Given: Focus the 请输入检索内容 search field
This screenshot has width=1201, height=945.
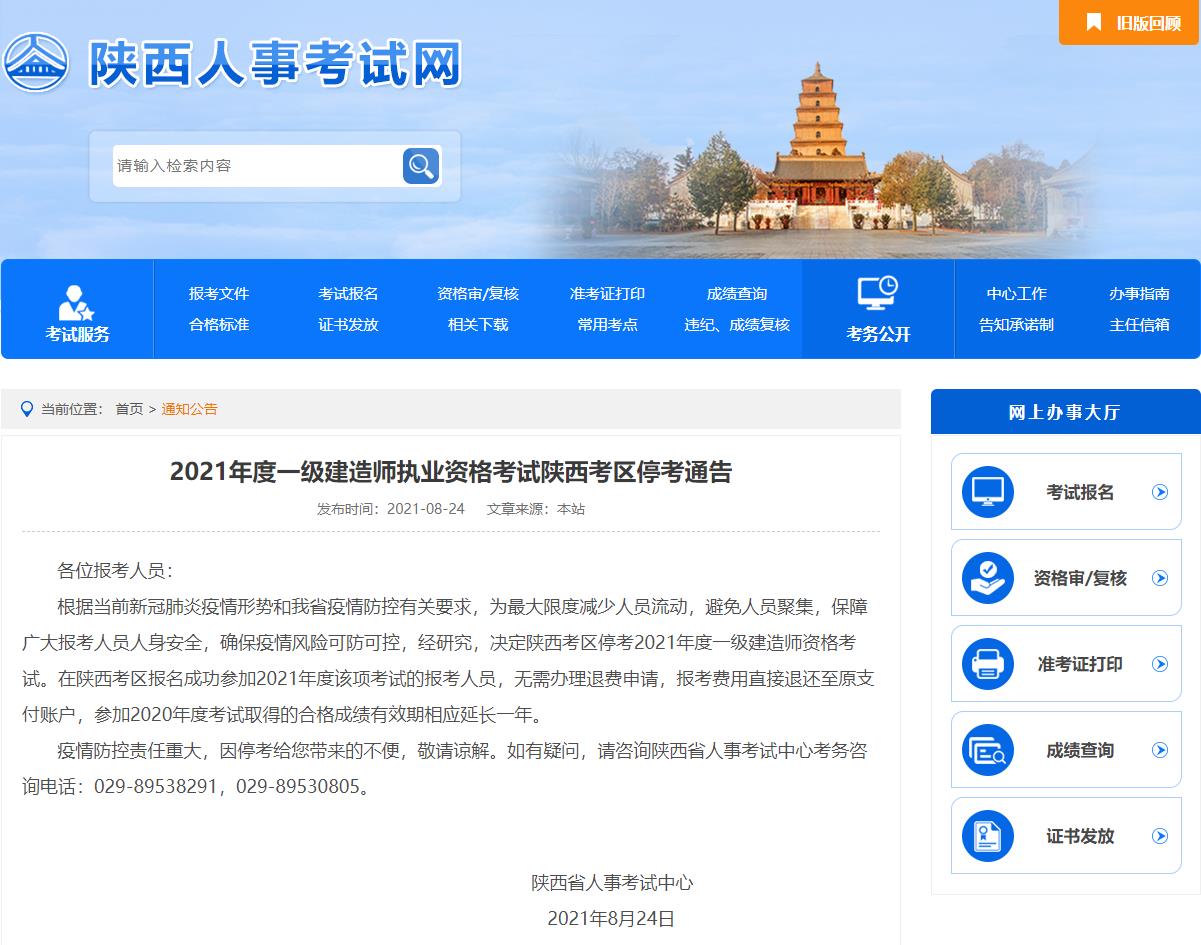Looking at the screenshot, I should point(256,166).
